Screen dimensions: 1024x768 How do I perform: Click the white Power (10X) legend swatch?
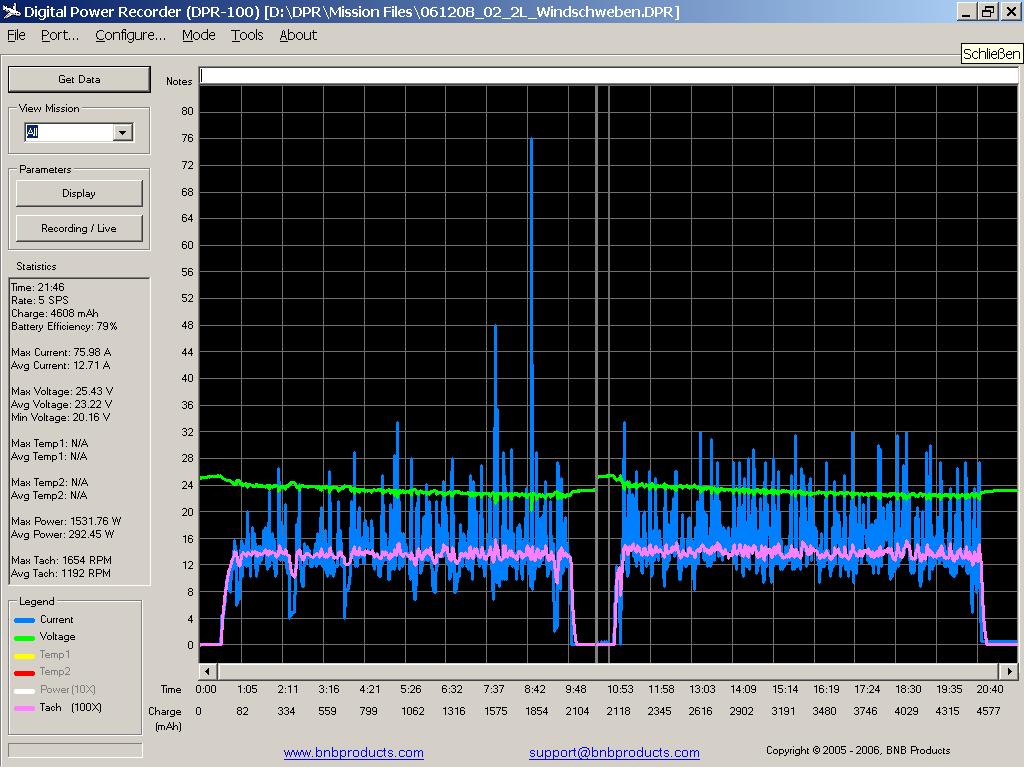click(x=24, y=690)
